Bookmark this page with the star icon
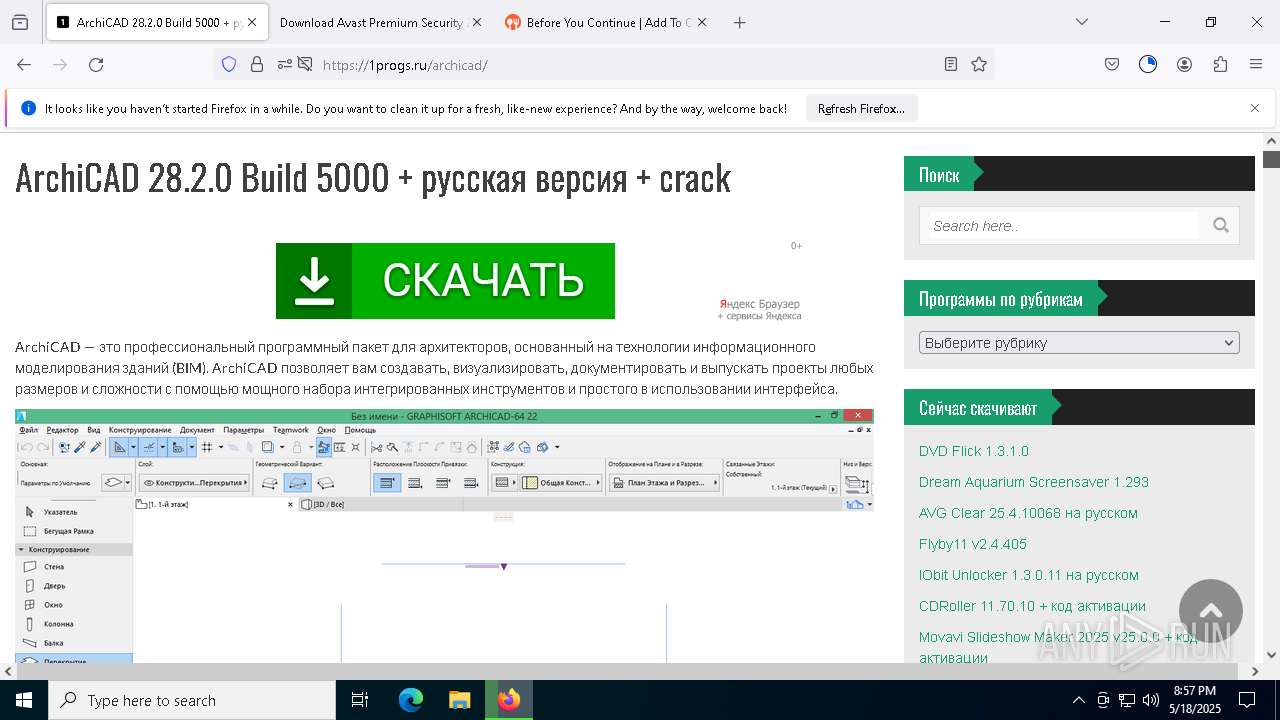The height and width of the screenshot is (720, 1280). coord(979,64)
